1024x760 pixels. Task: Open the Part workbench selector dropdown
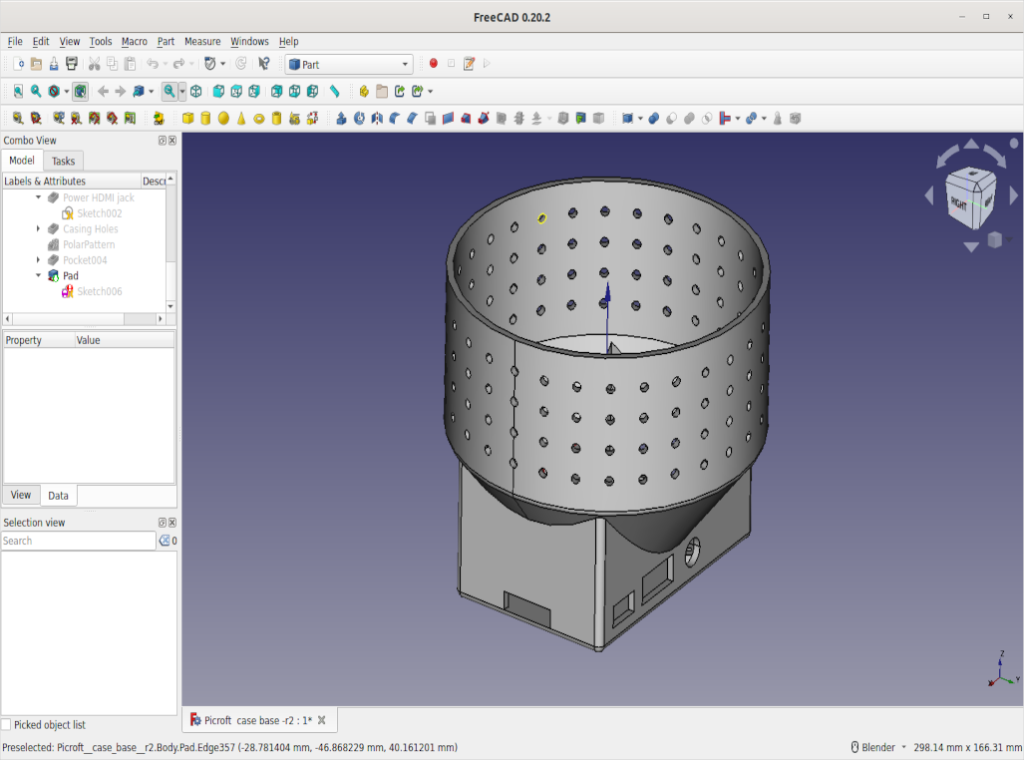tap(348, 64)
